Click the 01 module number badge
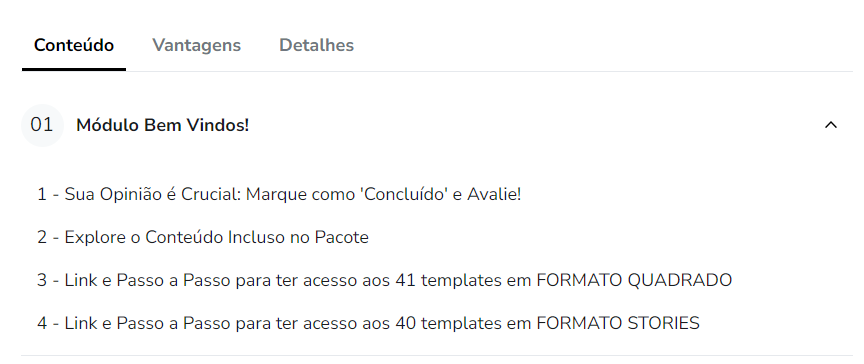The height and width of the screenshot is (364, 864). tap(42, 125)
